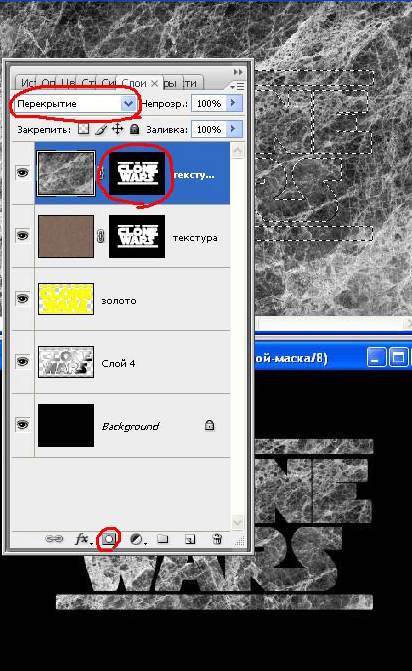Switch to the Оп tab

48,83
